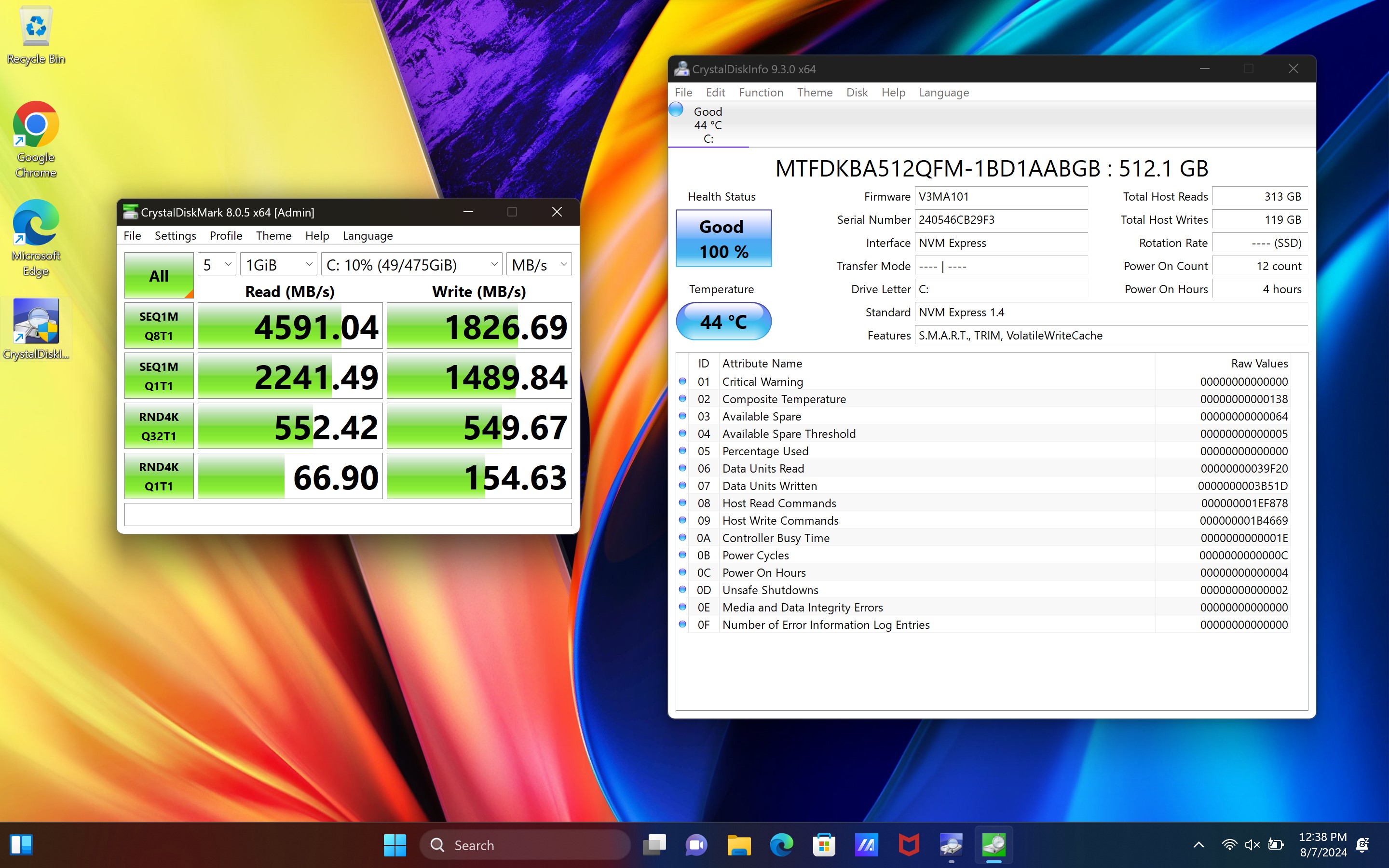
Task: Select the test queue size dropdown showing 5
Action: click(214, 264)
